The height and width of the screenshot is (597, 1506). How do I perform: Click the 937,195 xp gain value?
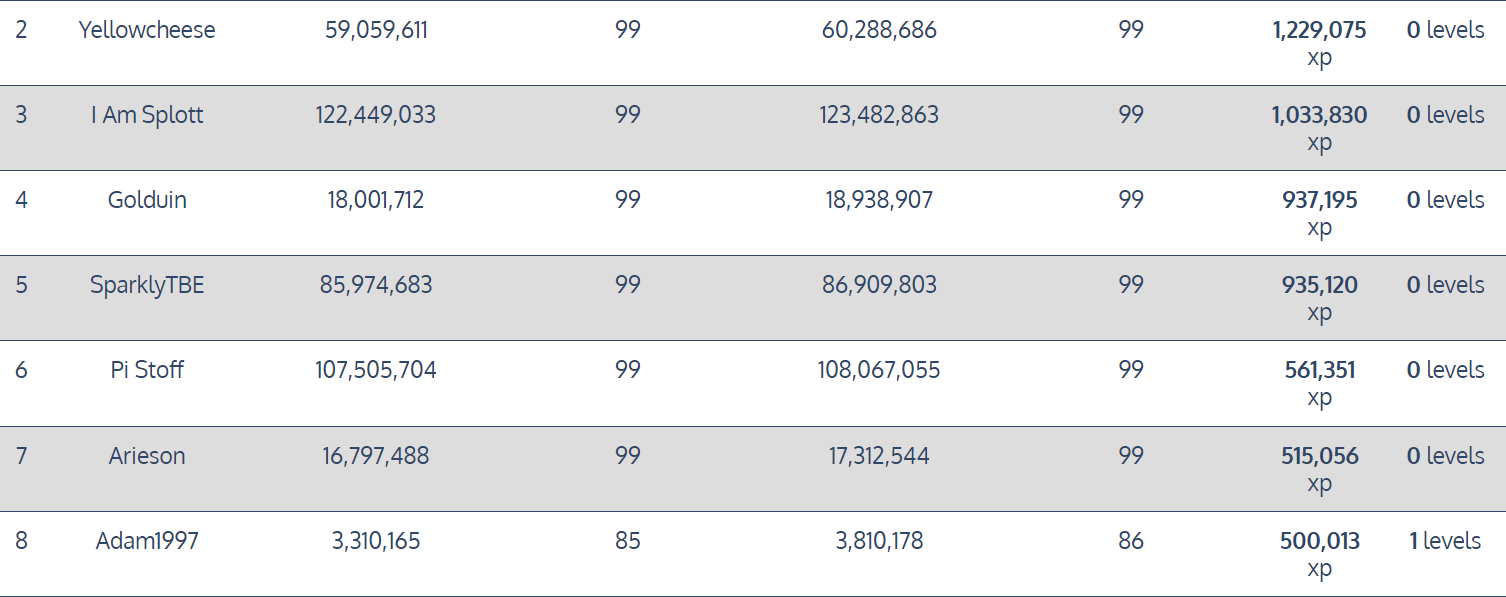tap(1320, 213)
